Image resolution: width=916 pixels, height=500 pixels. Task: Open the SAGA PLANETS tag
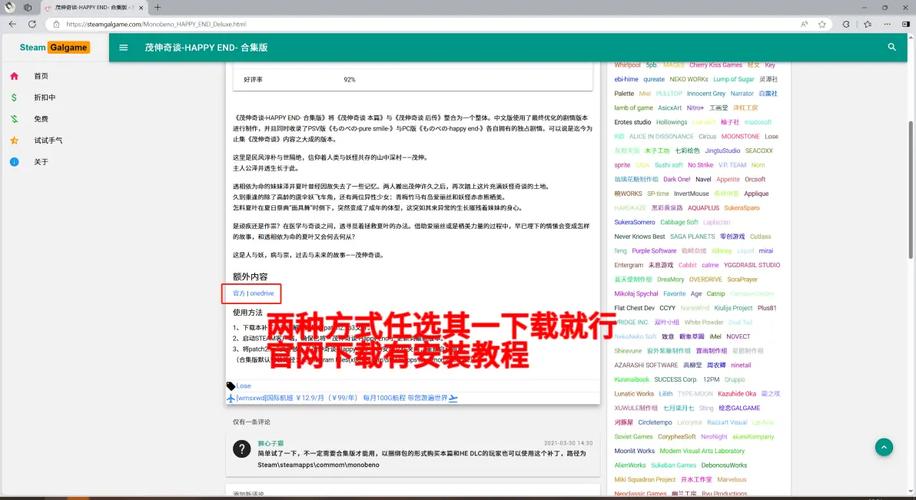coord(692,237)
